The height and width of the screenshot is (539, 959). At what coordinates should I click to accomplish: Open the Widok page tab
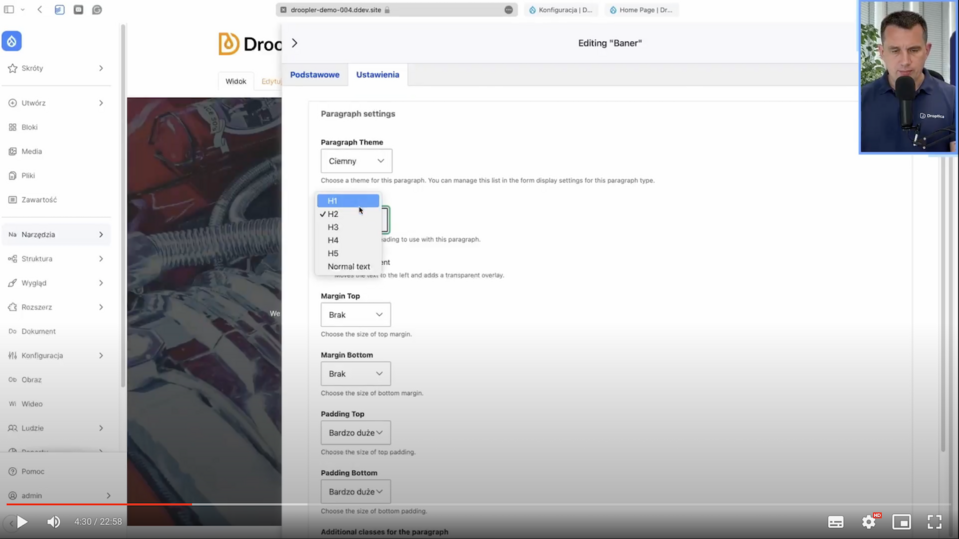[235, 81]
